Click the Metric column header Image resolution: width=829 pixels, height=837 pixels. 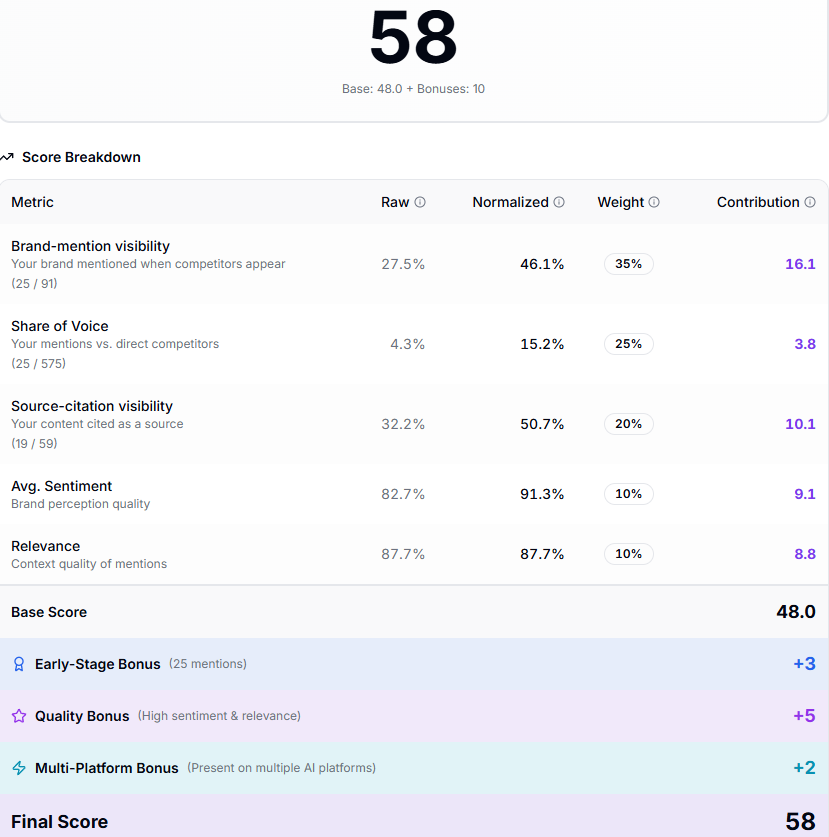coord(32,202)
